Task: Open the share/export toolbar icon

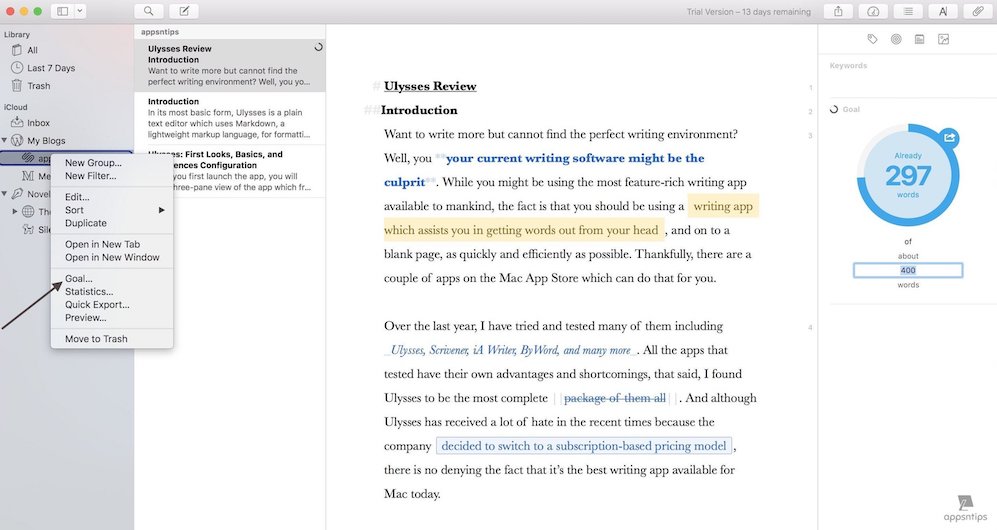Action: (x=837, y=11)
